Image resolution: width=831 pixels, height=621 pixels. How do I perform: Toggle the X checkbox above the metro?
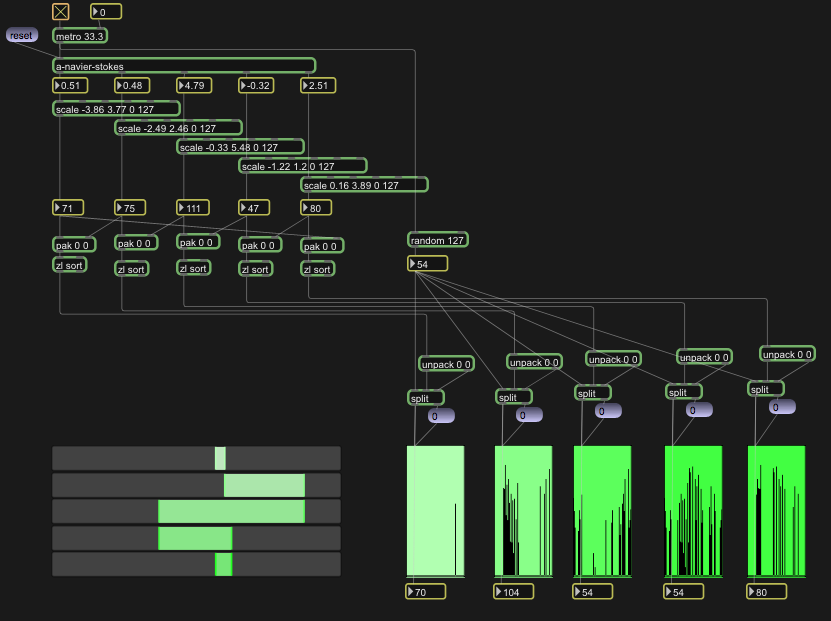[61, 11]
